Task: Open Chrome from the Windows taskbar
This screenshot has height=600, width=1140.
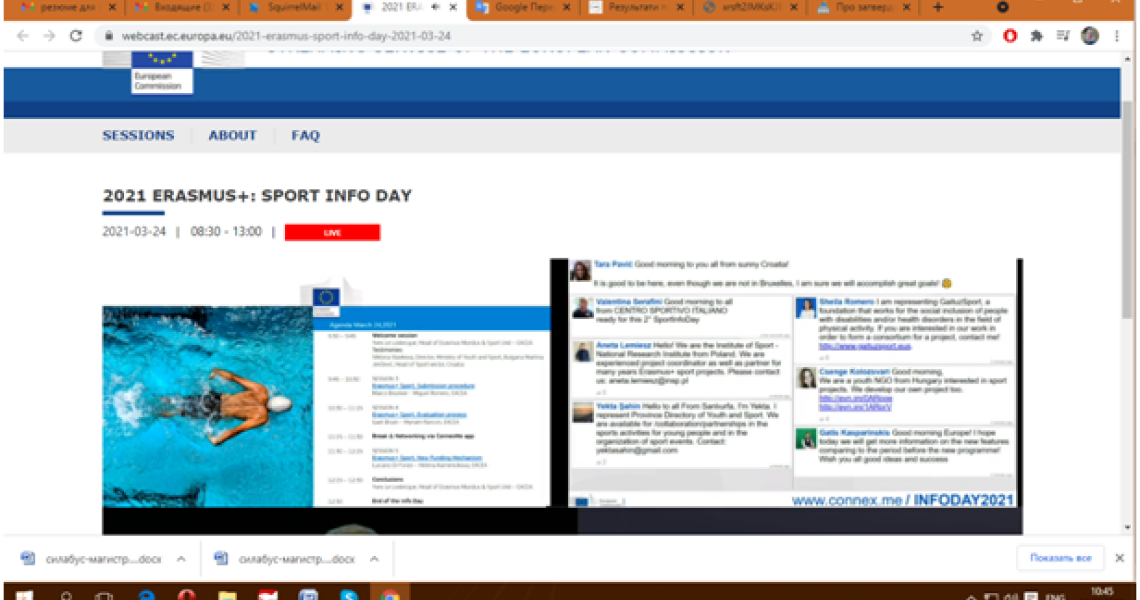Action: click(390, 594)
